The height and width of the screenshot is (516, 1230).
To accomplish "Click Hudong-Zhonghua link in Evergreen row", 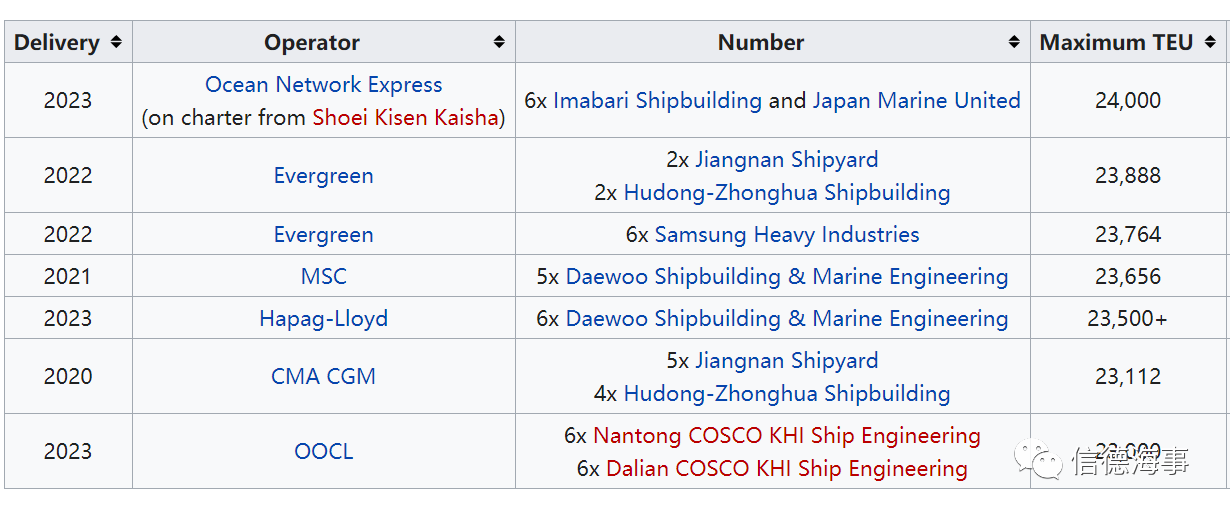I will 787,192.
